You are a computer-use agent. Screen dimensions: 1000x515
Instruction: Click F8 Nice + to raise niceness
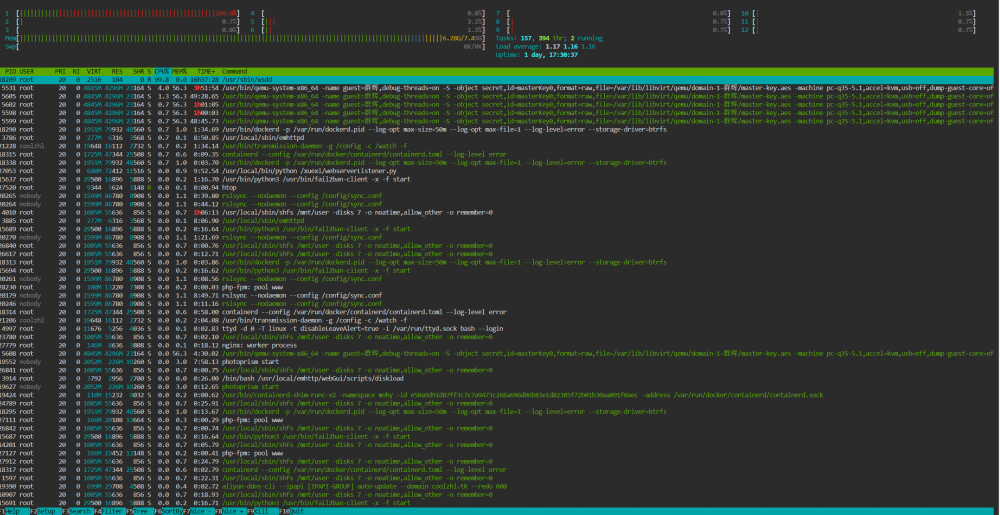tap(232, 511)
